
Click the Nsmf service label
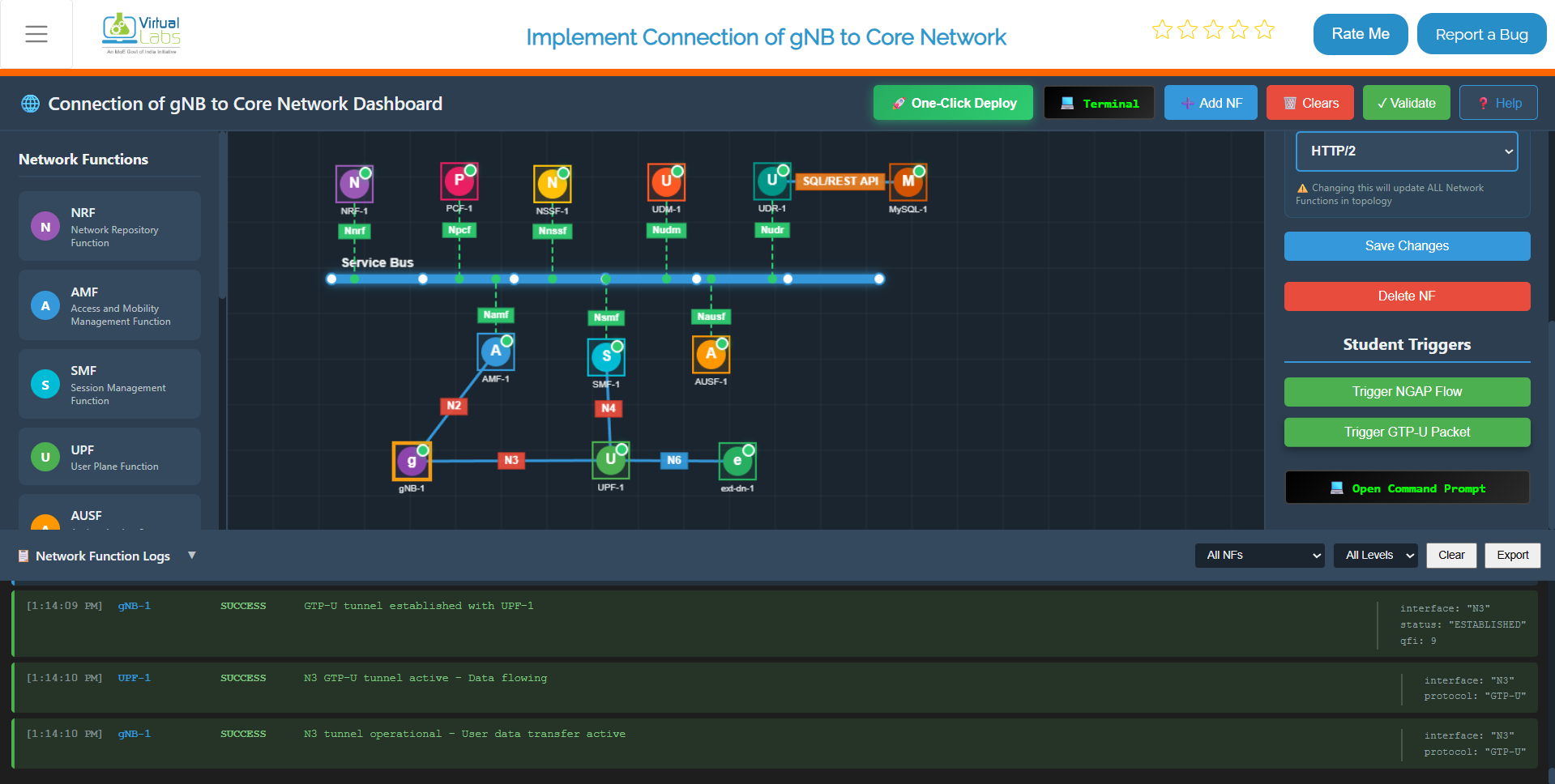606,317
